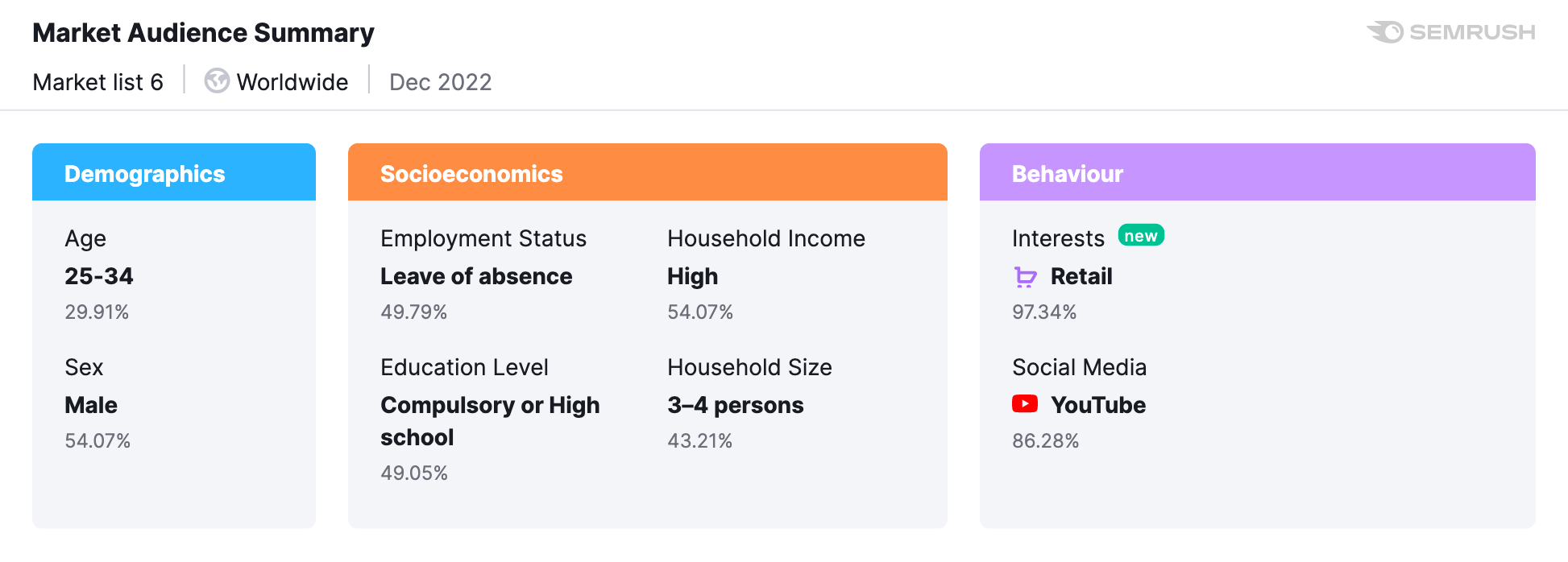Click the green new badge next to Interests
The image size is (1568, 562).
pyautogui.click(x=1141, y=235)
